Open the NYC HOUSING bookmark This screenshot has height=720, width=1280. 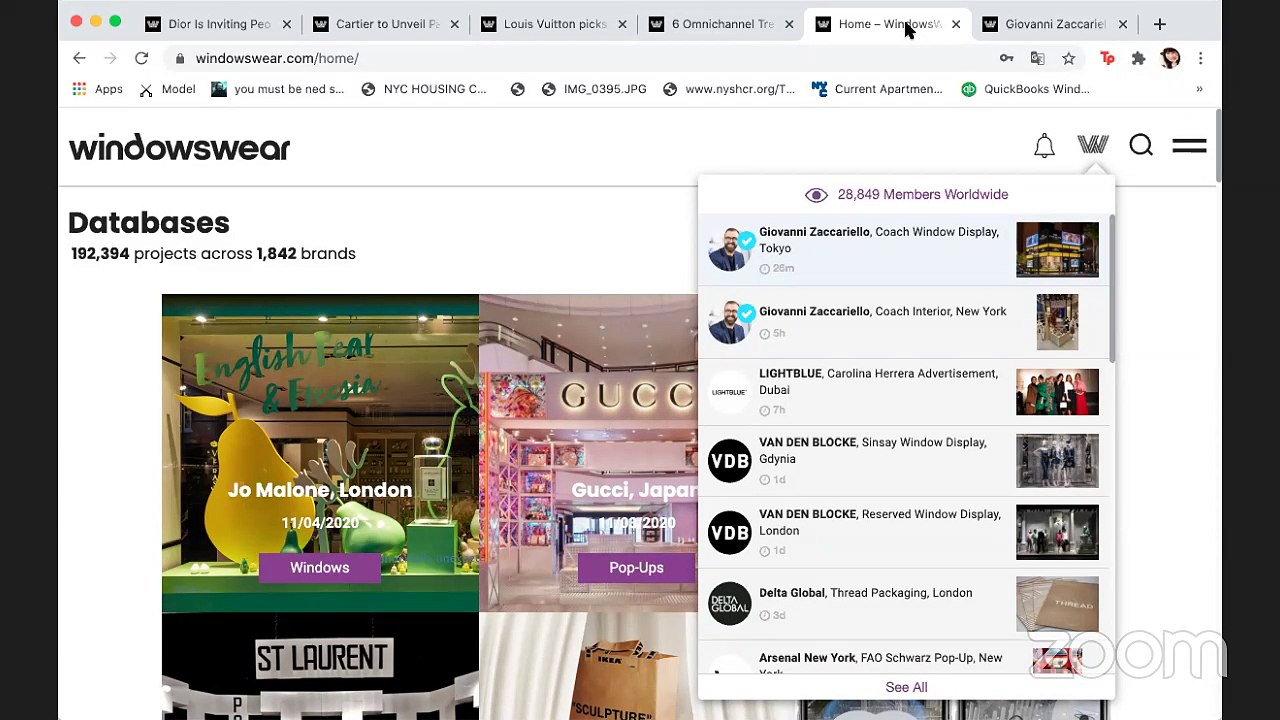[x=424, y=89]
